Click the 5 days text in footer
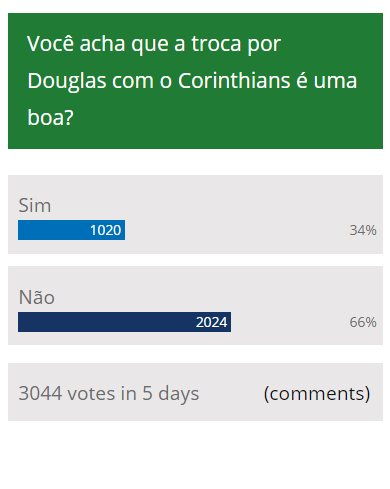This screenshot has height=489, width=390. [171, 394]
